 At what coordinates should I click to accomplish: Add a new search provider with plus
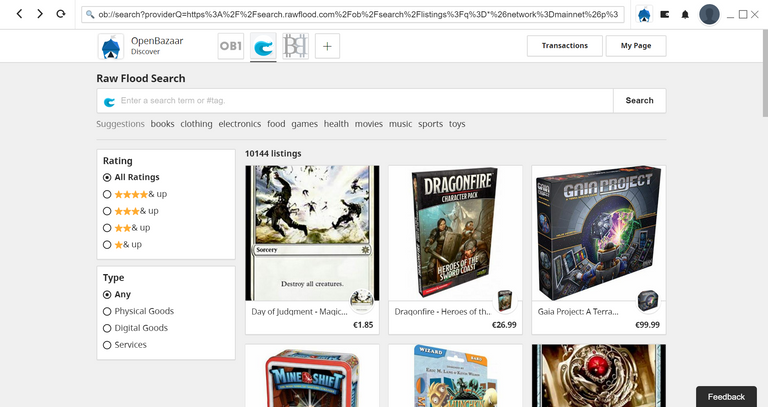tap(327, 46)
